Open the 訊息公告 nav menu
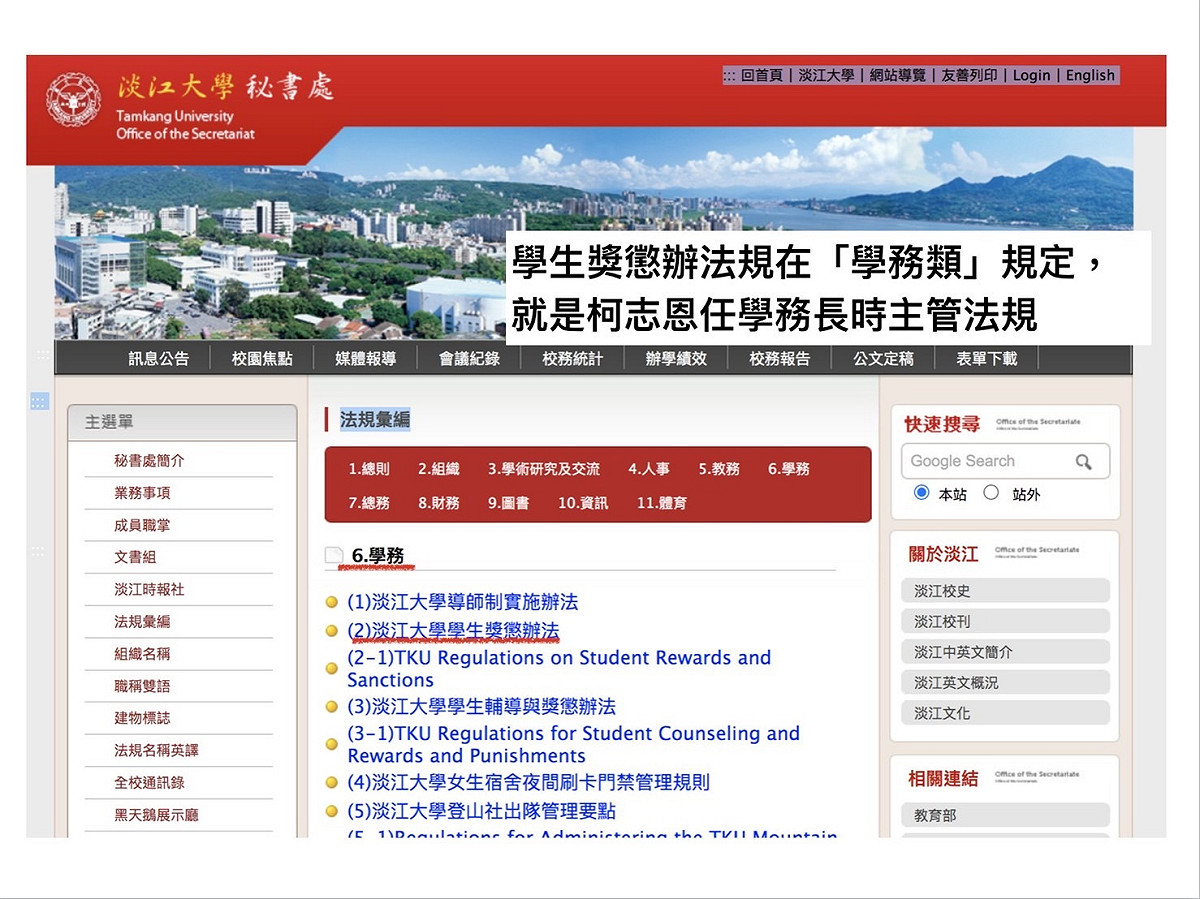1200x899 pixels. pyautogui.click(x=158, y=359)
